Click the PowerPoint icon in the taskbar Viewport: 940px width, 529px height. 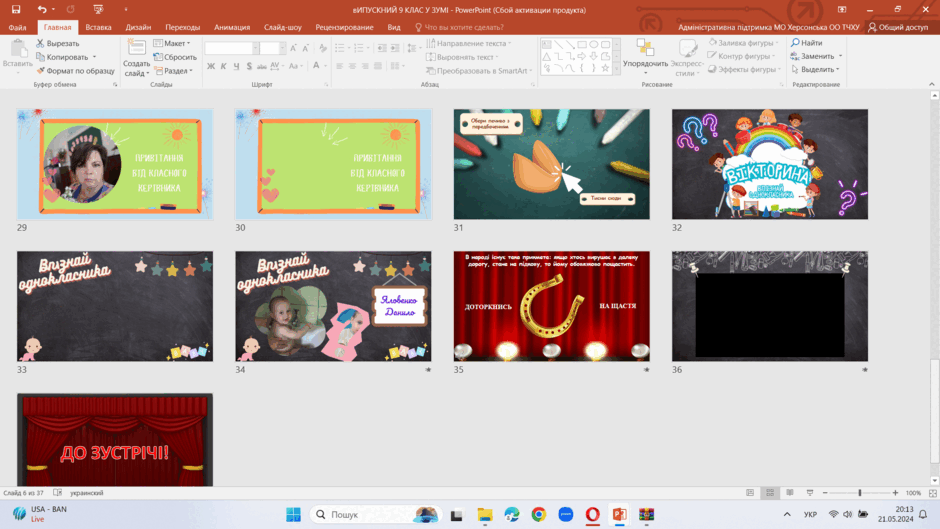619,514
